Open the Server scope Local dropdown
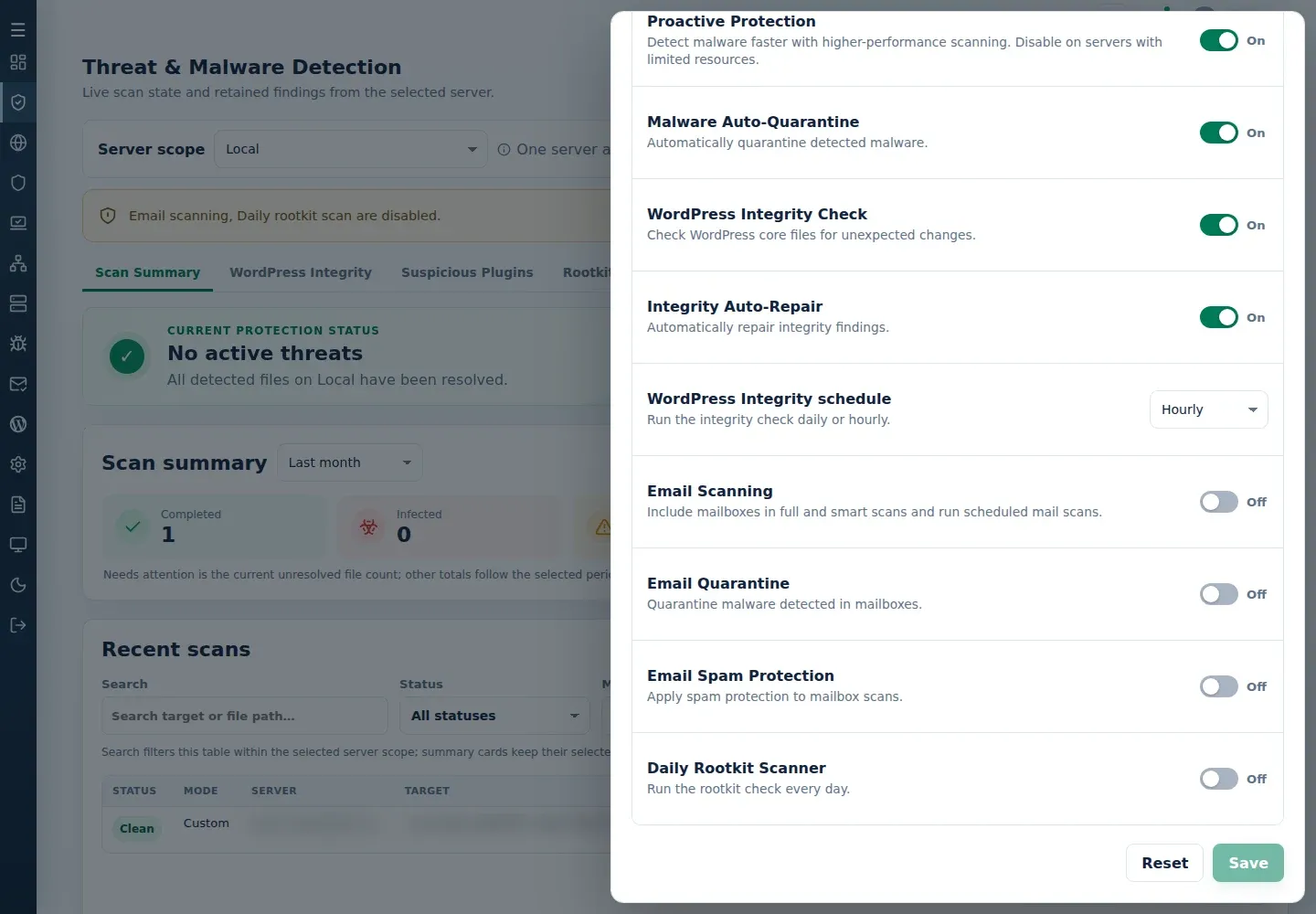 coord(351,149)
